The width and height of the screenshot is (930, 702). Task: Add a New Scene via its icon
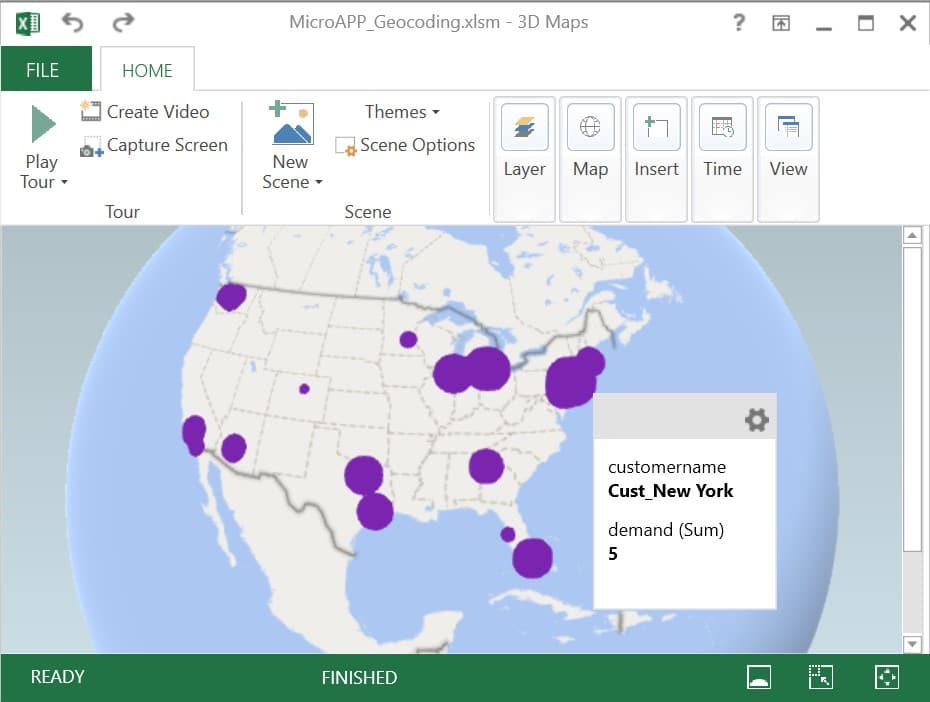click(291, 124)
